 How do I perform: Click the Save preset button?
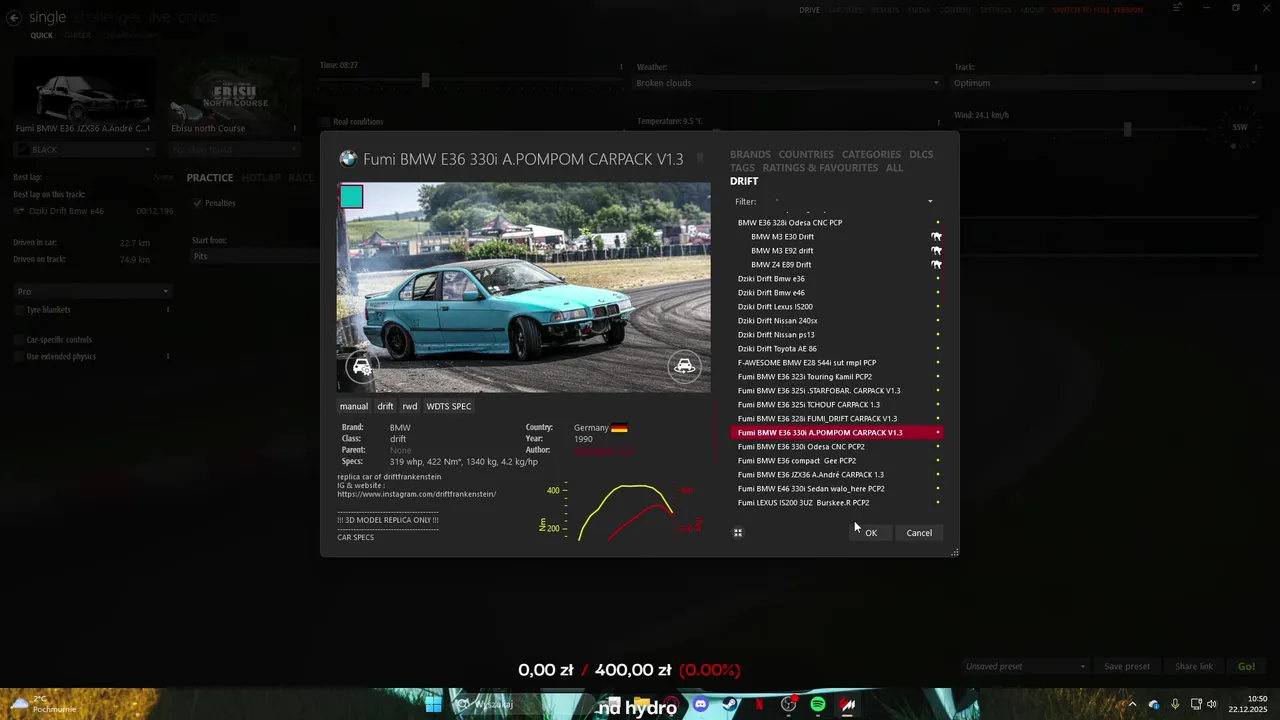click(x=1127, y=666)
